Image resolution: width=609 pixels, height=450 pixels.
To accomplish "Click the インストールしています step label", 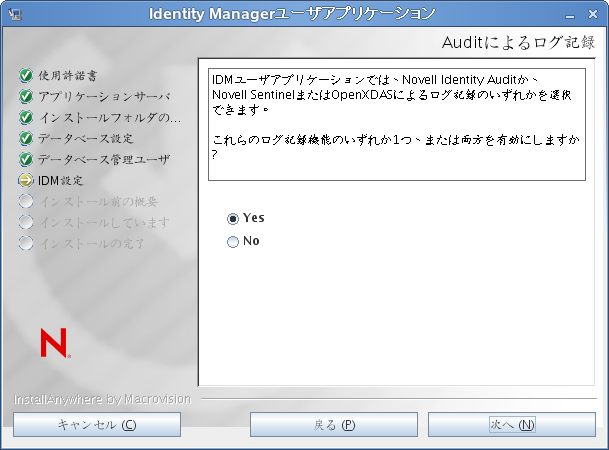I will 104,222.
